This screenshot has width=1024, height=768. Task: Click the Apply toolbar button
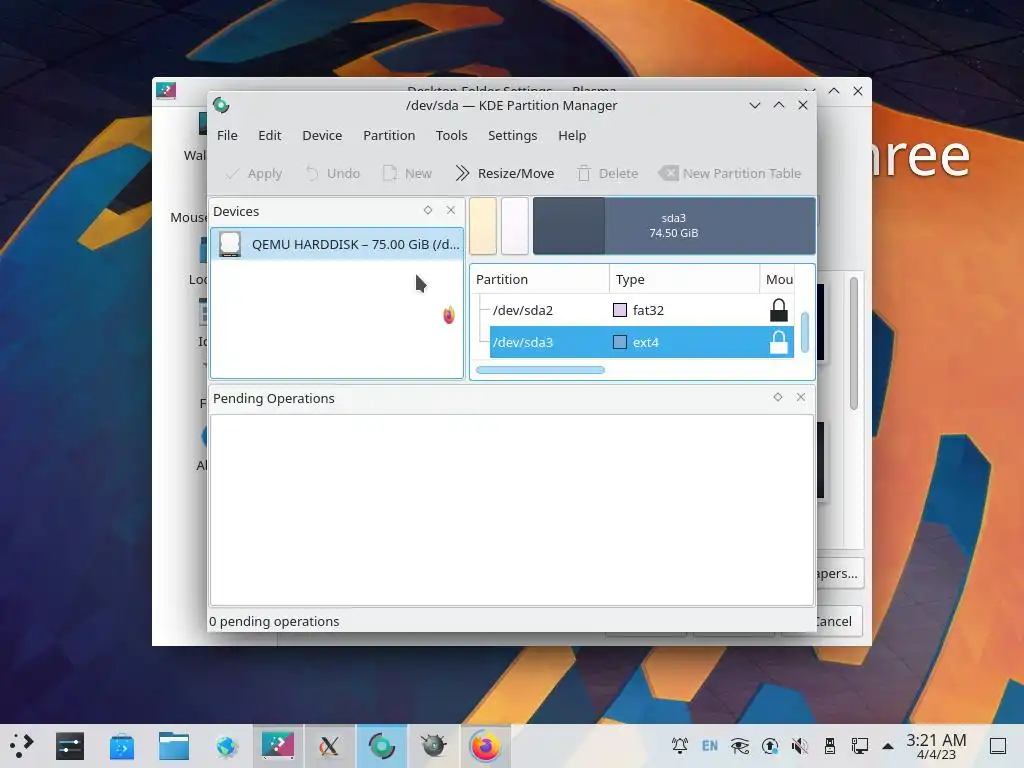[253, 174]
